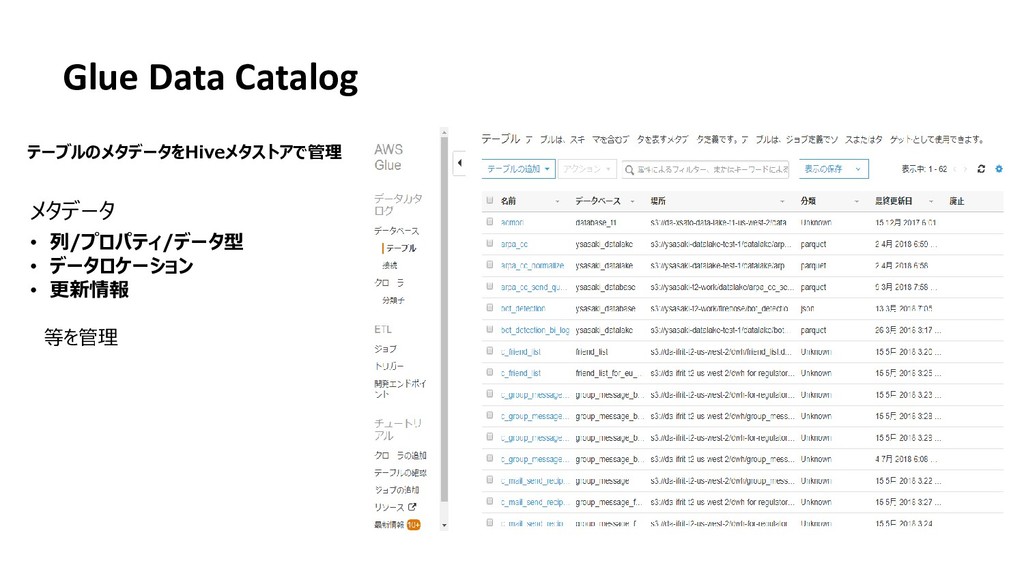Click 最新情報 in the sidebar
The image size is (1024, 576).
pos(389,525)
